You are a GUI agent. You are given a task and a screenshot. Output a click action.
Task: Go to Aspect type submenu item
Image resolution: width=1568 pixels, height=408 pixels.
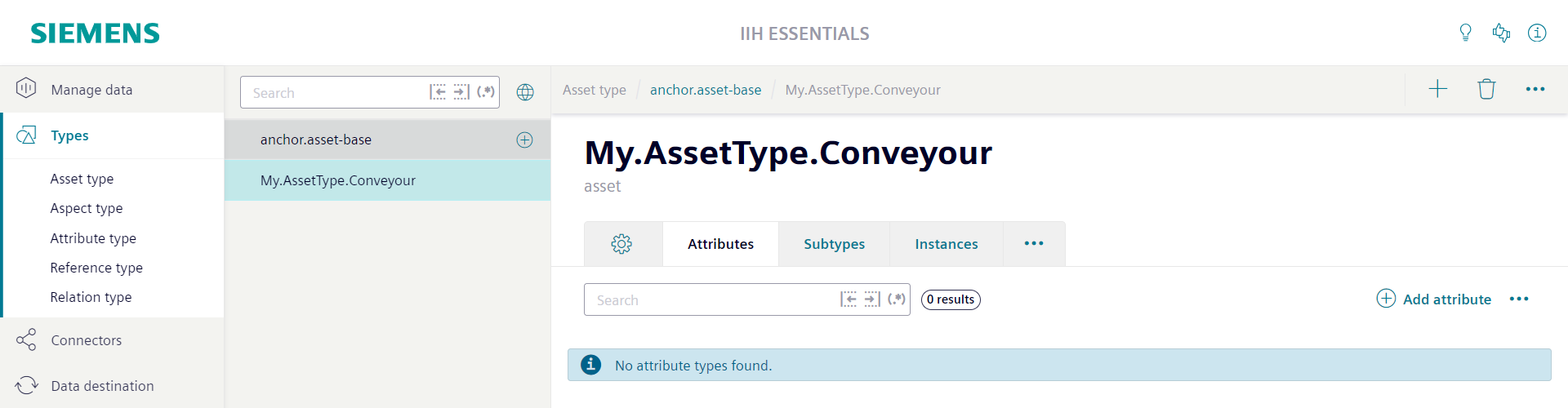tap(86, 208)
